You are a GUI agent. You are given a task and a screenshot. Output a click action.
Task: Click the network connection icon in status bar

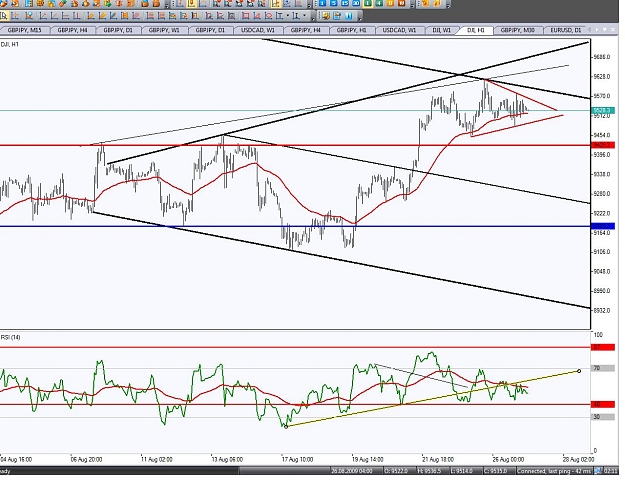(x=598, y=471)
